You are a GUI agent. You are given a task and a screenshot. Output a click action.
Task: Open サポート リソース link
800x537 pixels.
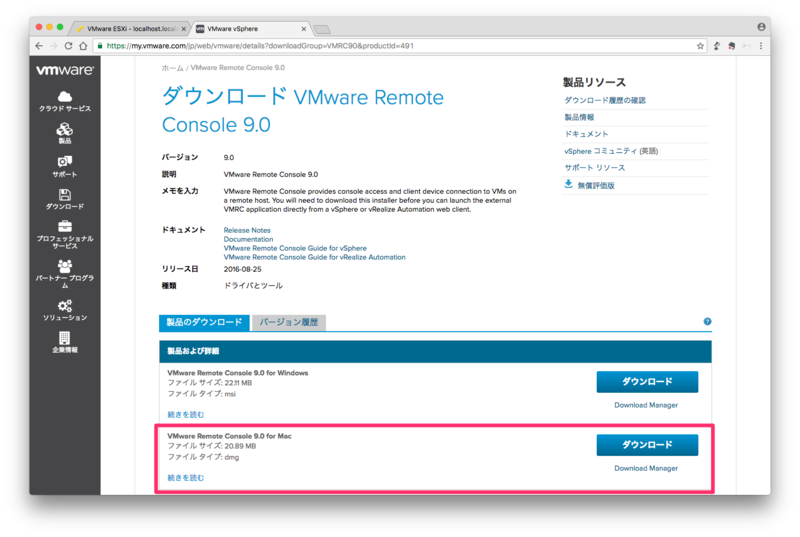tap(594, 168)
